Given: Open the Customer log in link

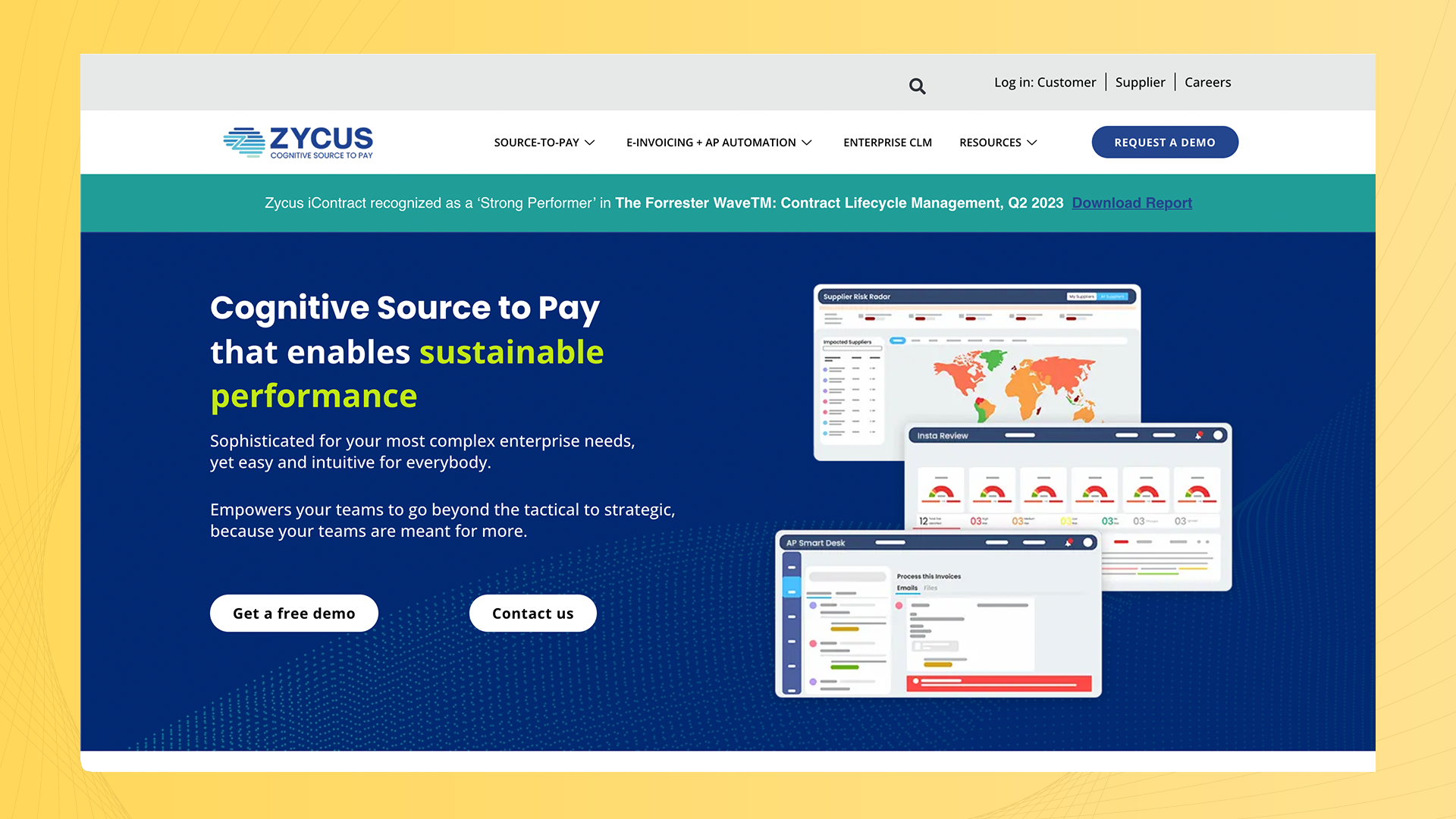Looking at the screenshot, I should 1066,82.
